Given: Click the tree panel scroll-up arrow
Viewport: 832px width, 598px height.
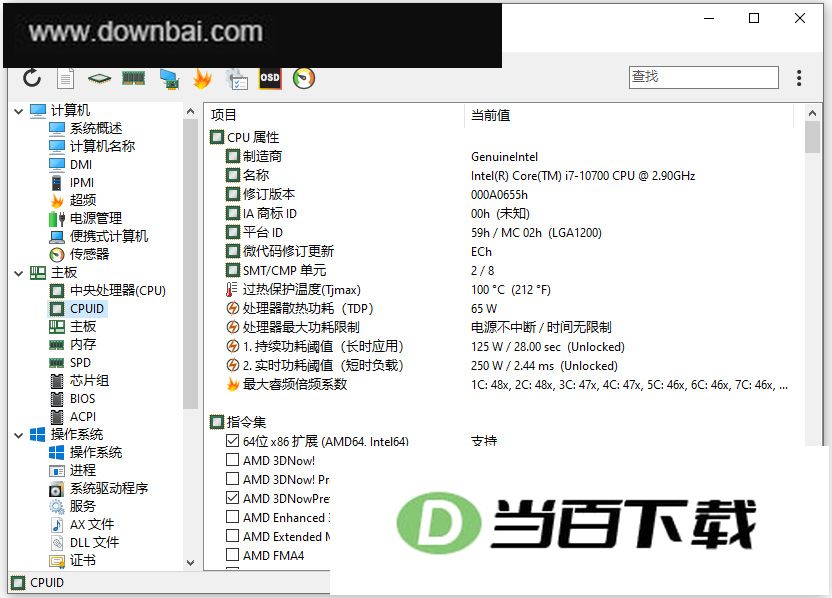Looking at the screenshot, I should pos(190,111).
